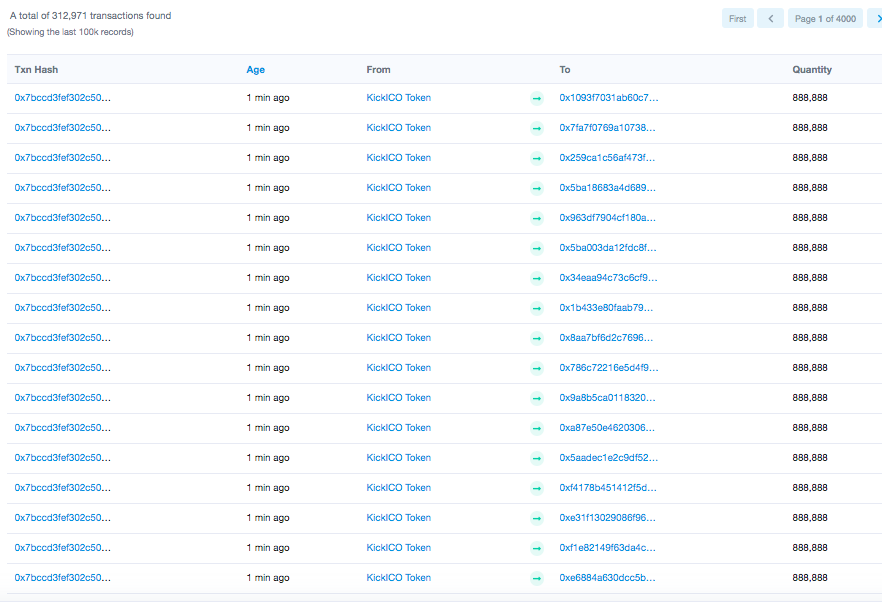Sort by the Age column header
Screen dimensions: 882x602
pos(255,70)
